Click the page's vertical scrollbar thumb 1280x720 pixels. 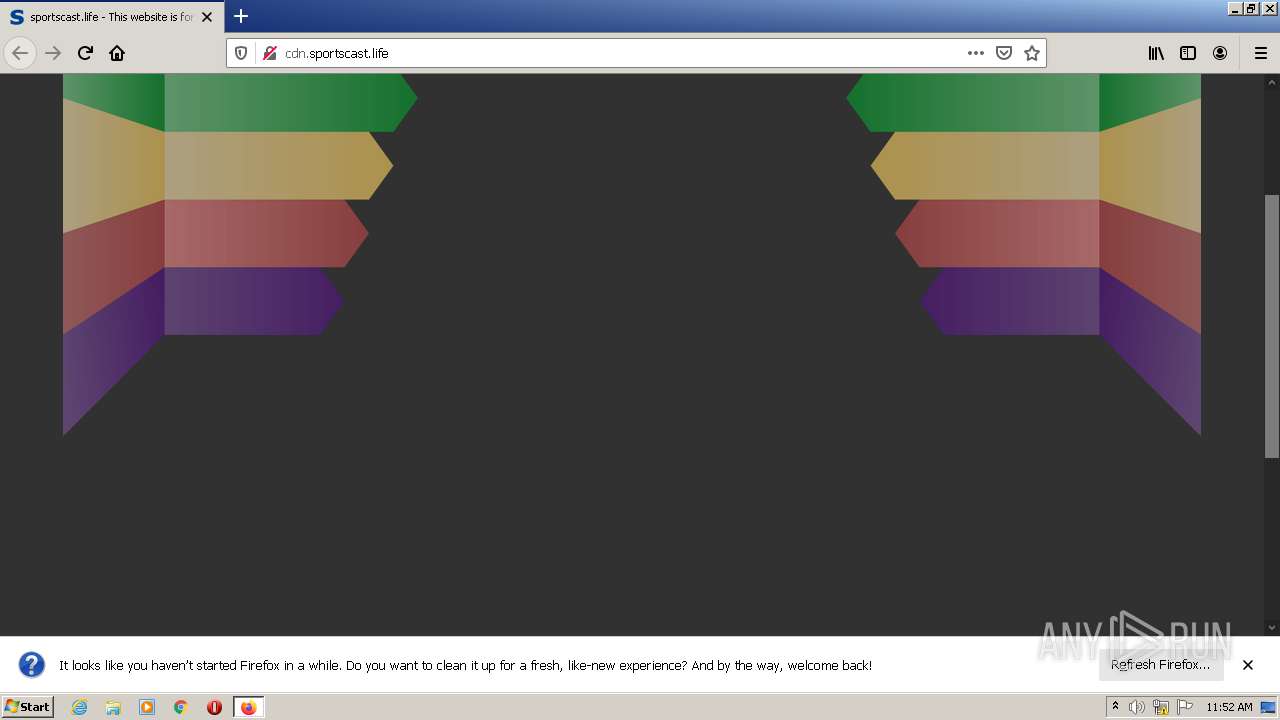1272,326
